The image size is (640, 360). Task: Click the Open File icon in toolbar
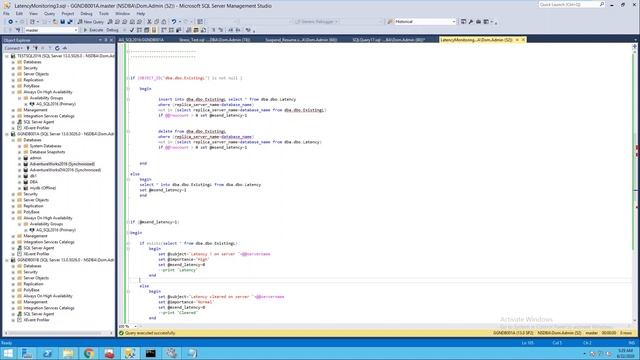(x=55, y=22)
